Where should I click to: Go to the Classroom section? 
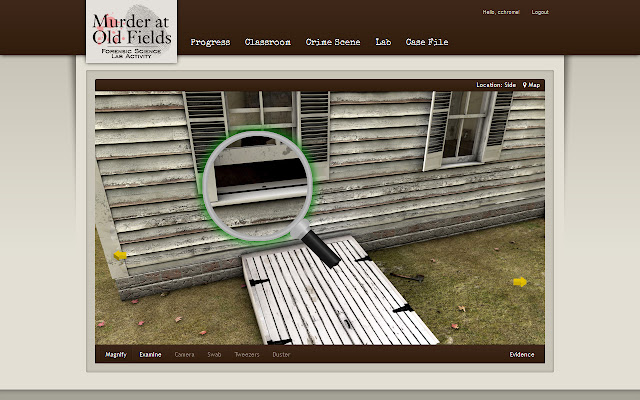[x=268, y=42]
